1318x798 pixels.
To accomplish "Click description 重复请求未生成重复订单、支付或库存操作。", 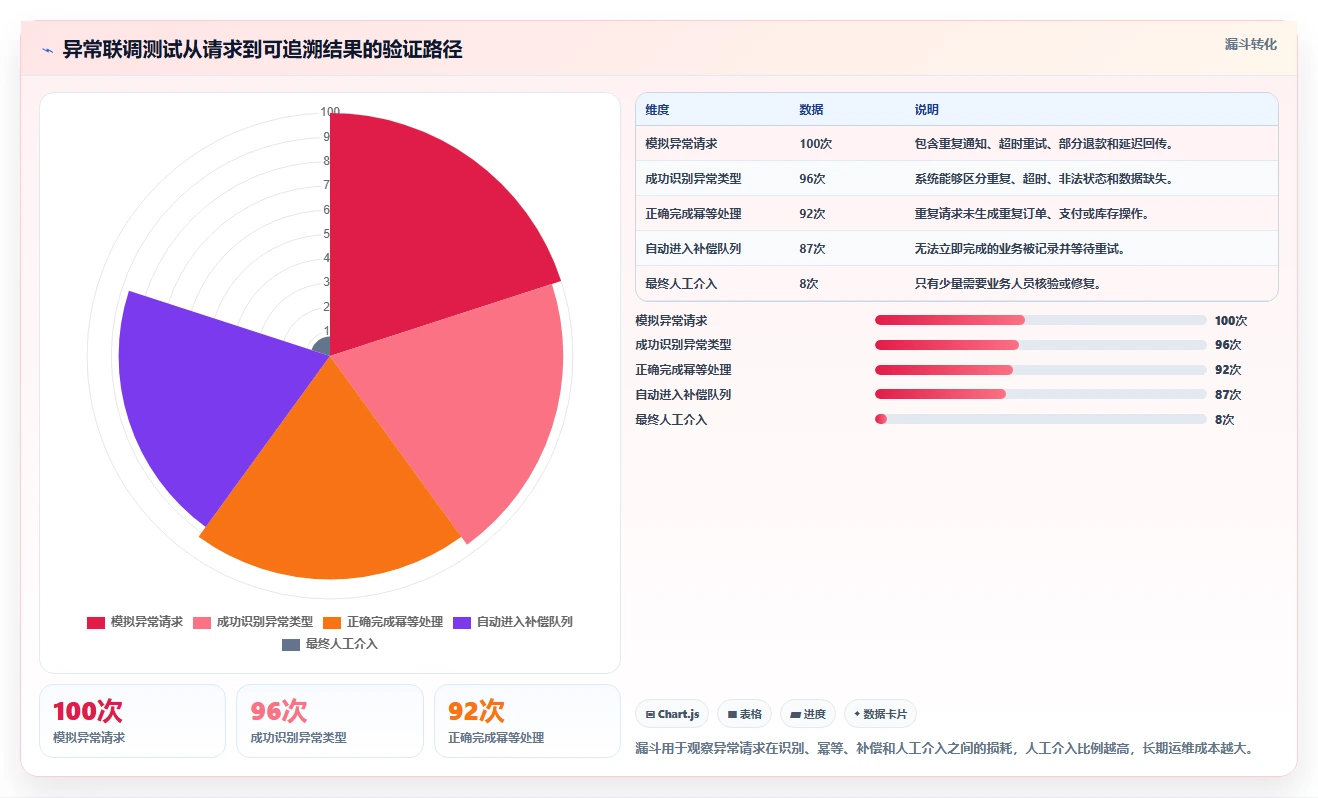I will [1032, 214].
